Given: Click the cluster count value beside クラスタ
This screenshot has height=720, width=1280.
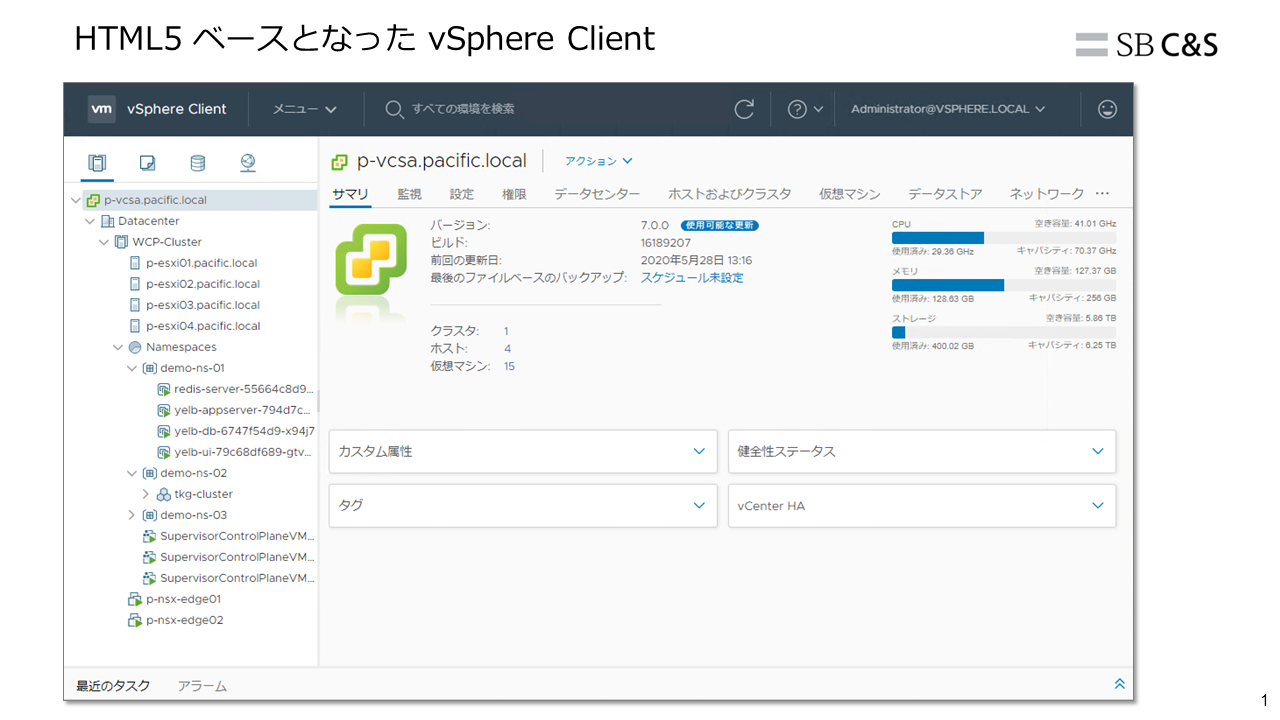Looking at the screenshot, I should click(x=506, y=331).
